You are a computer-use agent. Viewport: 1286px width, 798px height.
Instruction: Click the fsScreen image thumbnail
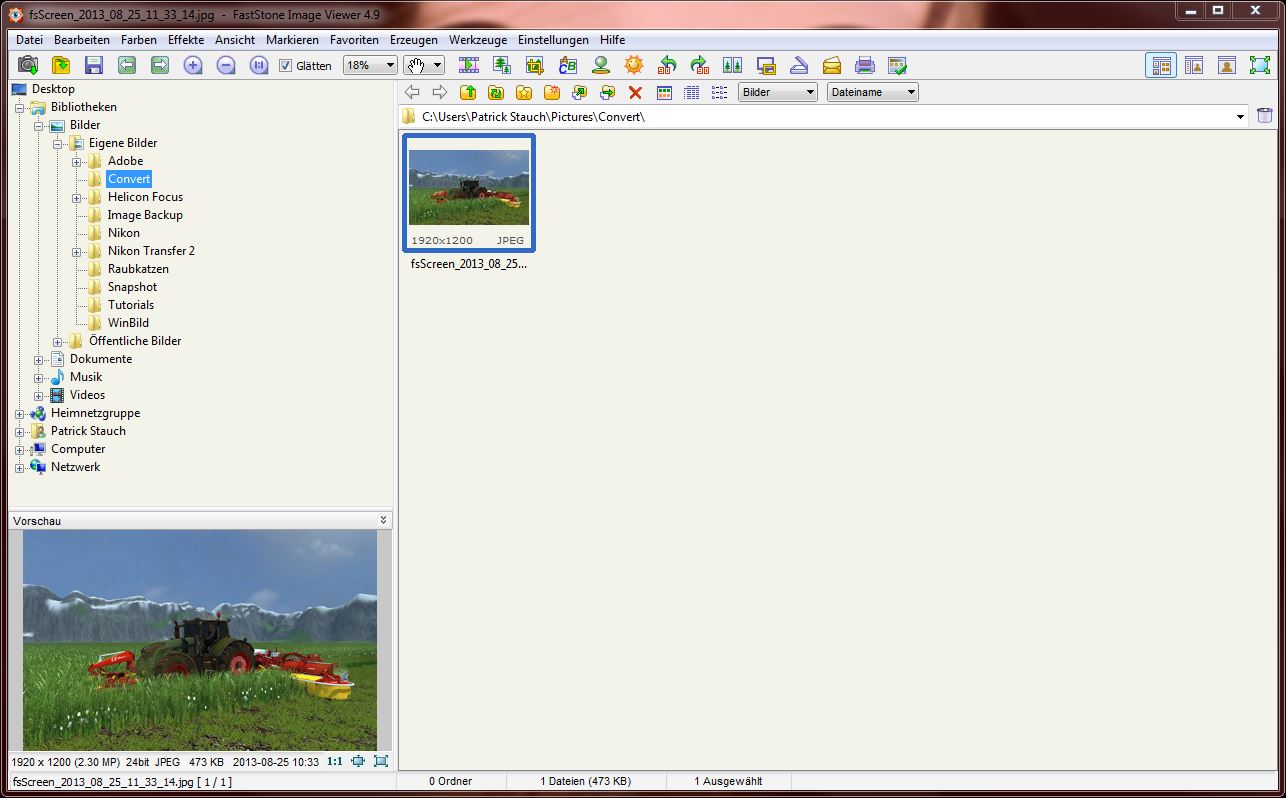pos(469,192)
